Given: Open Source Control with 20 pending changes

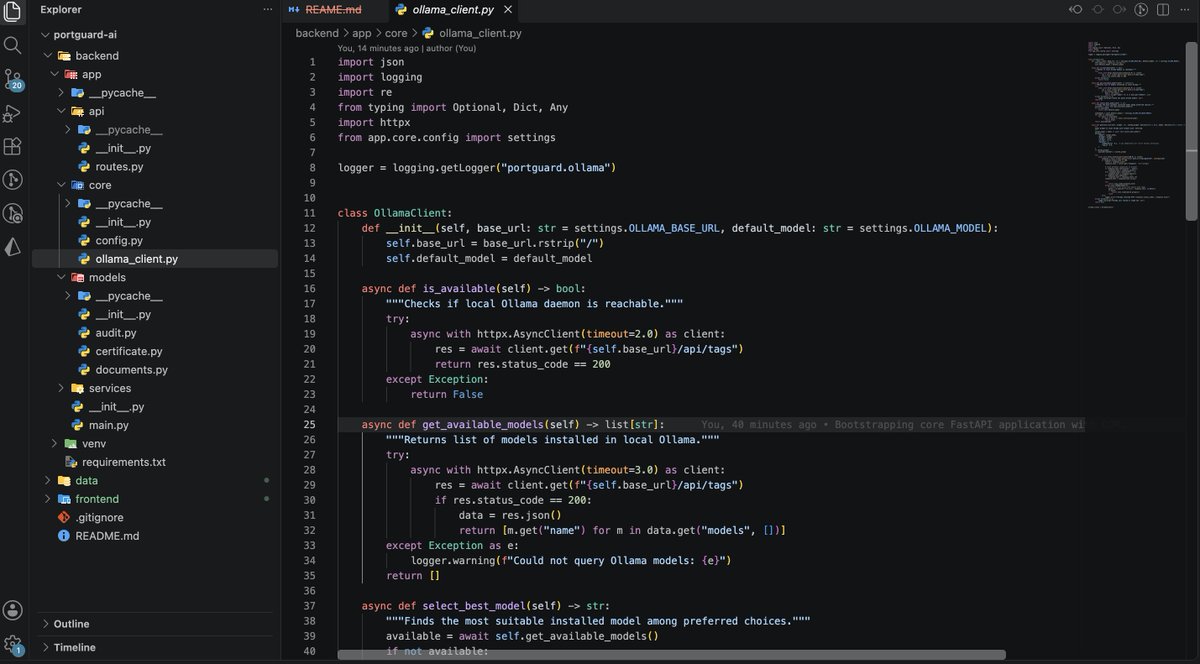Looking at the screenshot, I should [13, 79].
